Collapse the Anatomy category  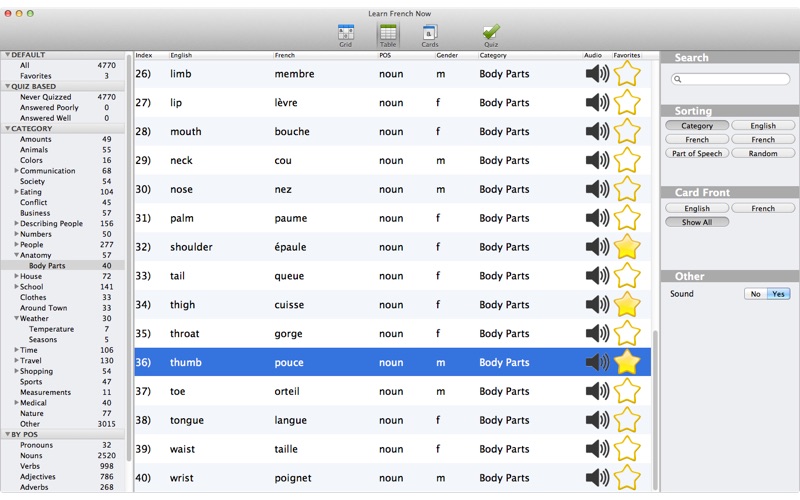[16, 255]
